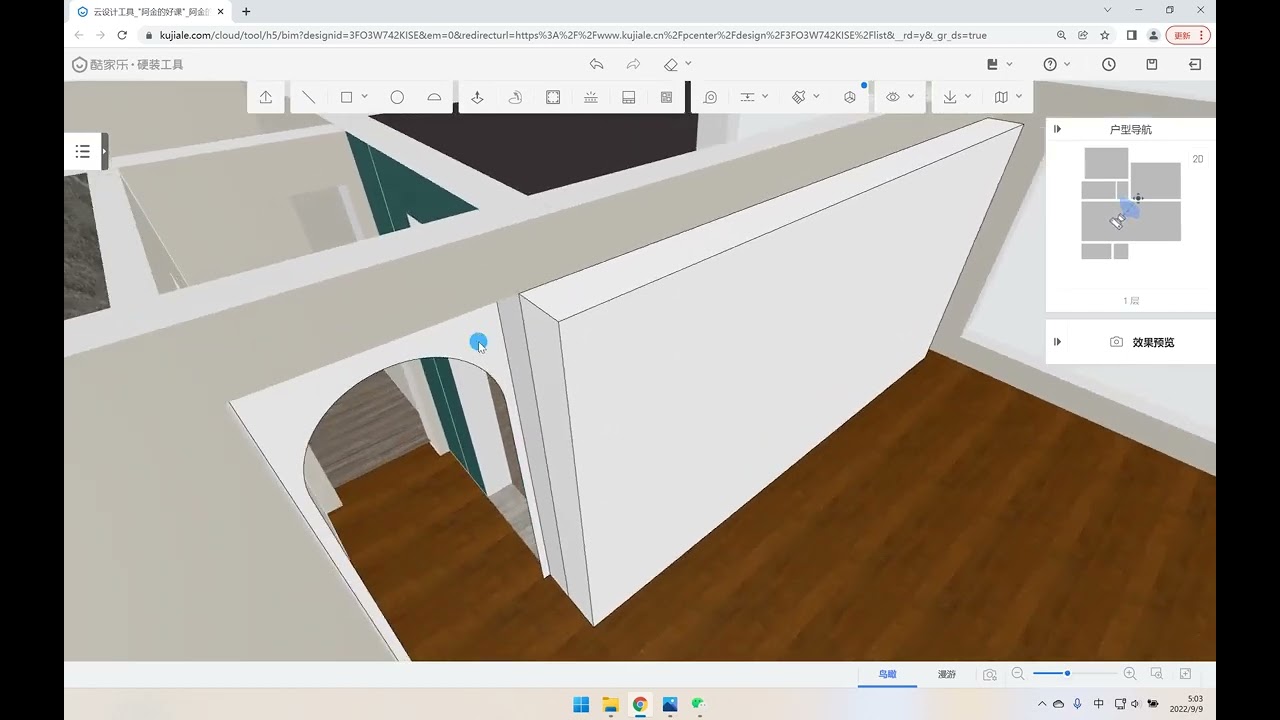Click the 2D toggle in navigation panel

click(x=1198, y=159)
